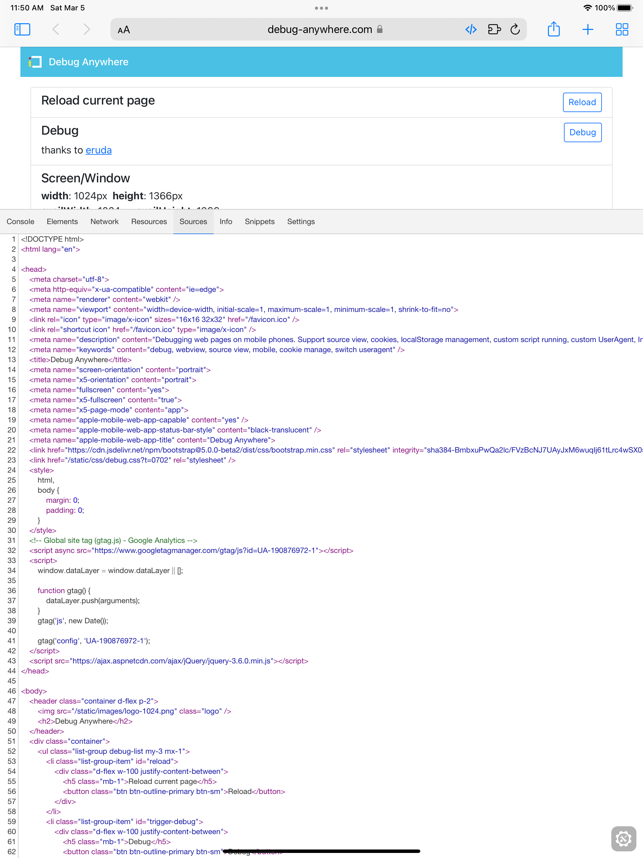The image size is (643, 858).
Task: Open the Snippets tab
Action: tap(259, 222)
